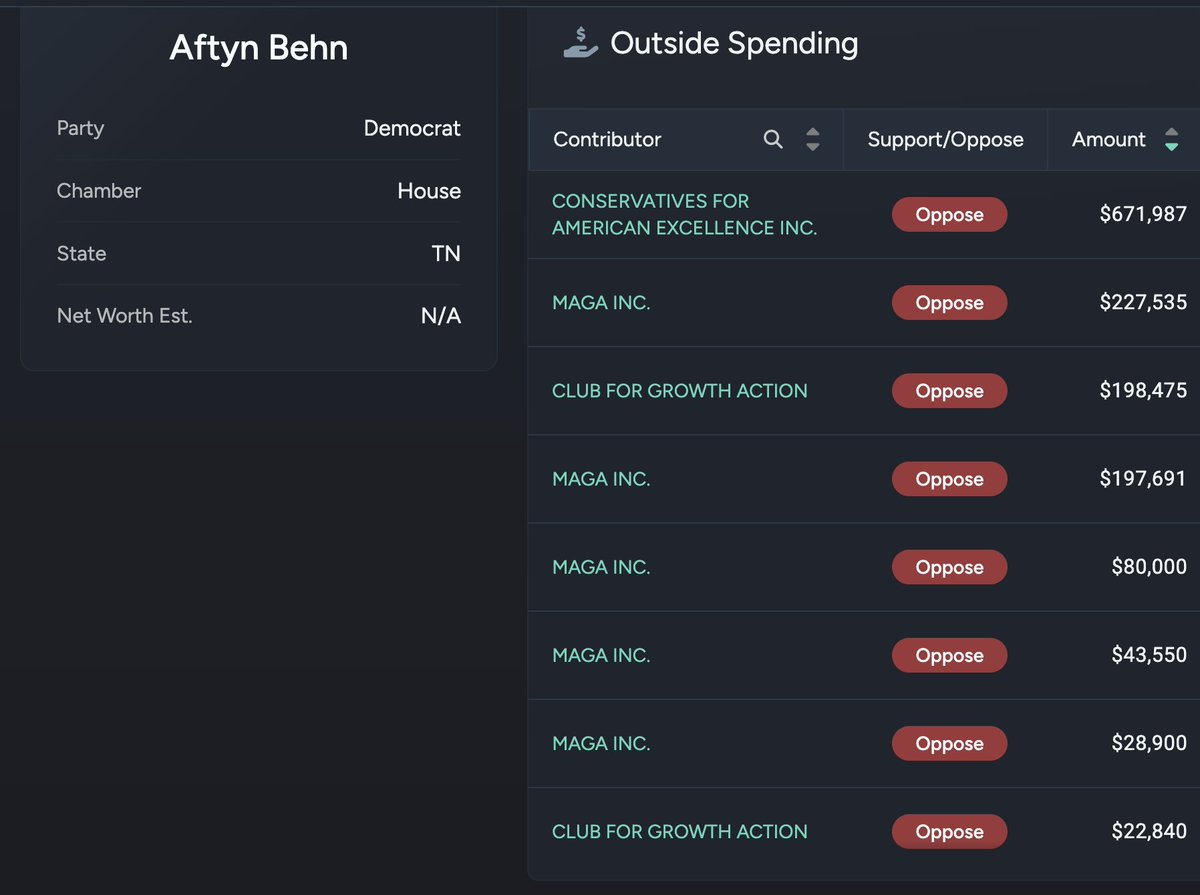Click Oppose badge in the $198,475 row
1200x895 pixels.
949,391
